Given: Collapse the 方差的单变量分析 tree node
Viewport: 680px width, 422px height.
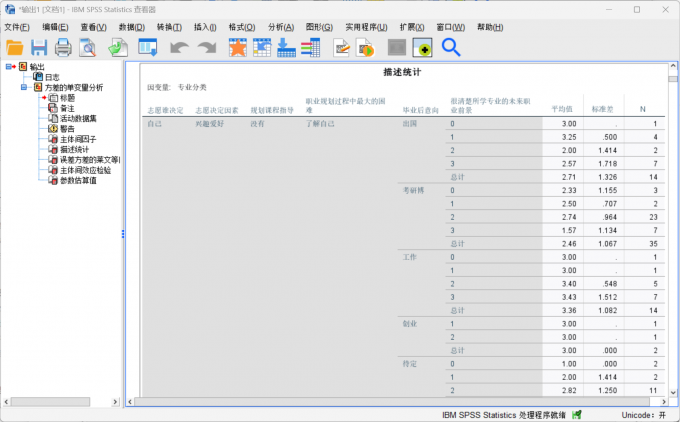Looking at the screenshot, I should point(23,87).
